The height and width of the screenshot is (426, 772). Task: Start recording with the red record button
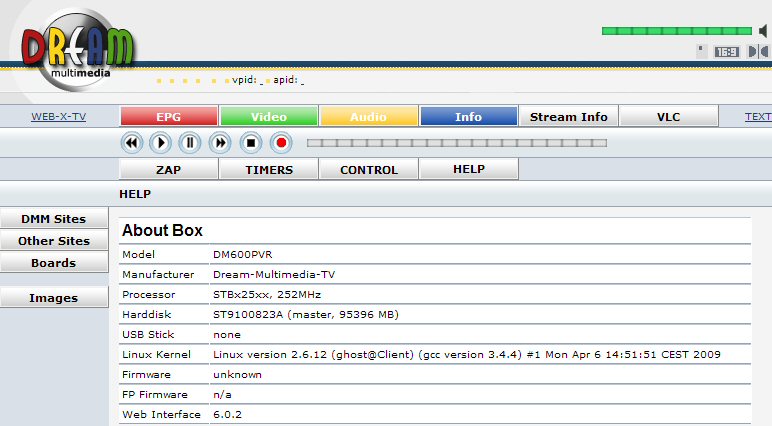coord(281,143)
